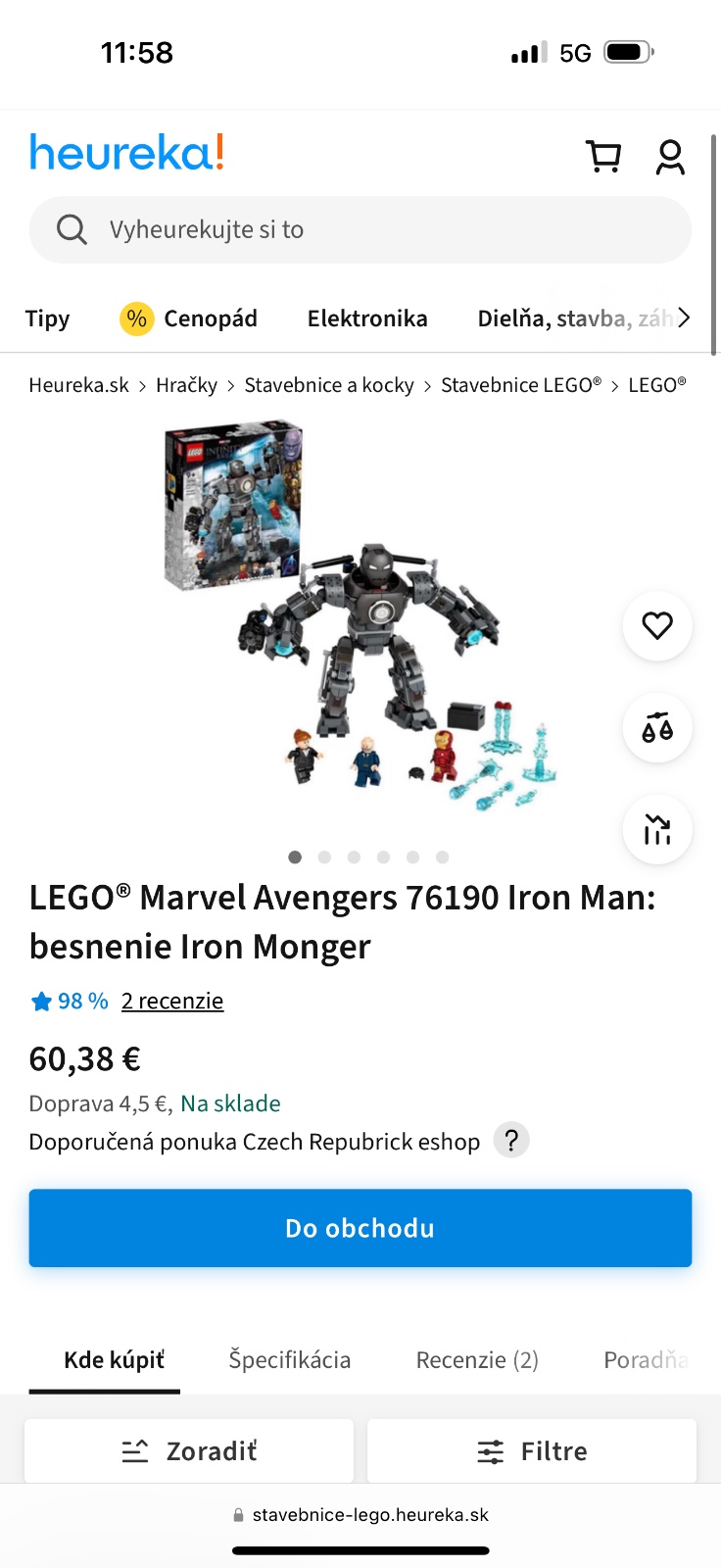Switch to the Špecifikácia tab
This screenshot has width=721, height=1568.
(x=290, y=1360)
